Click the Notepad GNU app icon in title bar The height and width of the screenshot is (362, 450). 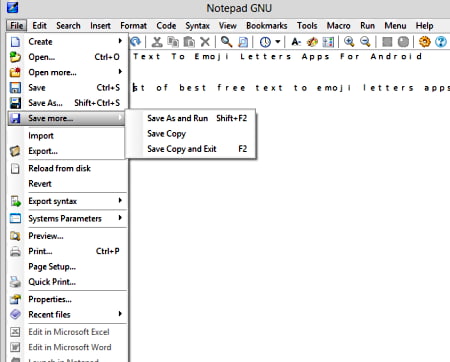click(12, 7)
